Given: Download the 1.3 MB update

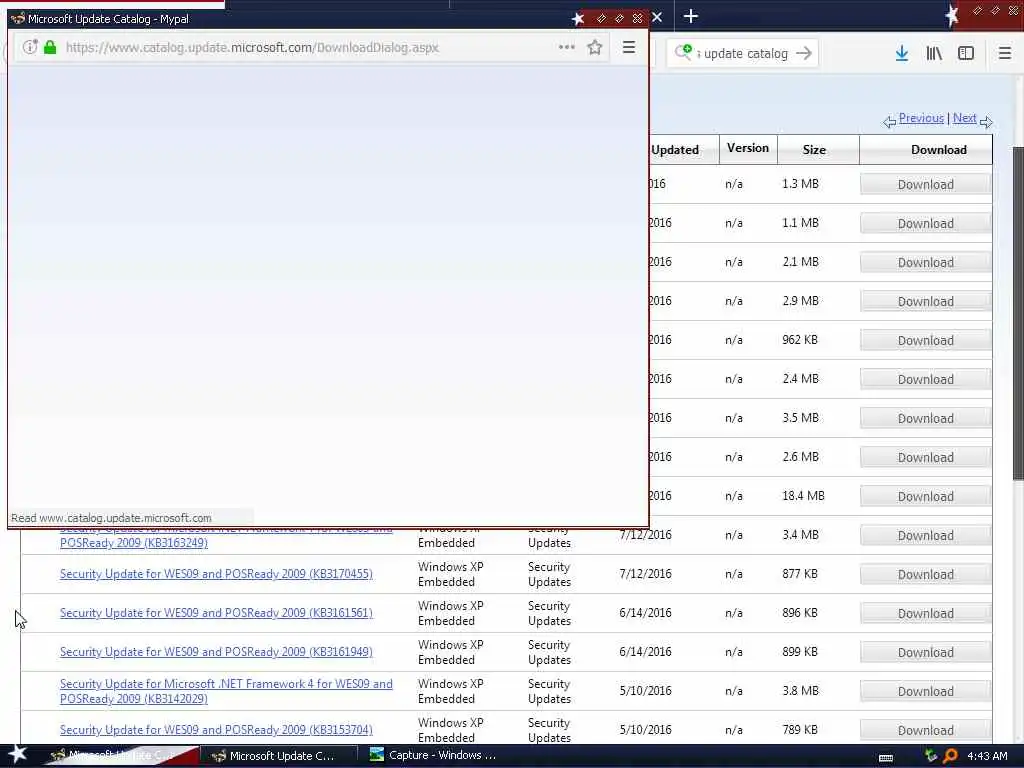Looking at the screenshot, I should pyautogui.click(x=925, y=184).
